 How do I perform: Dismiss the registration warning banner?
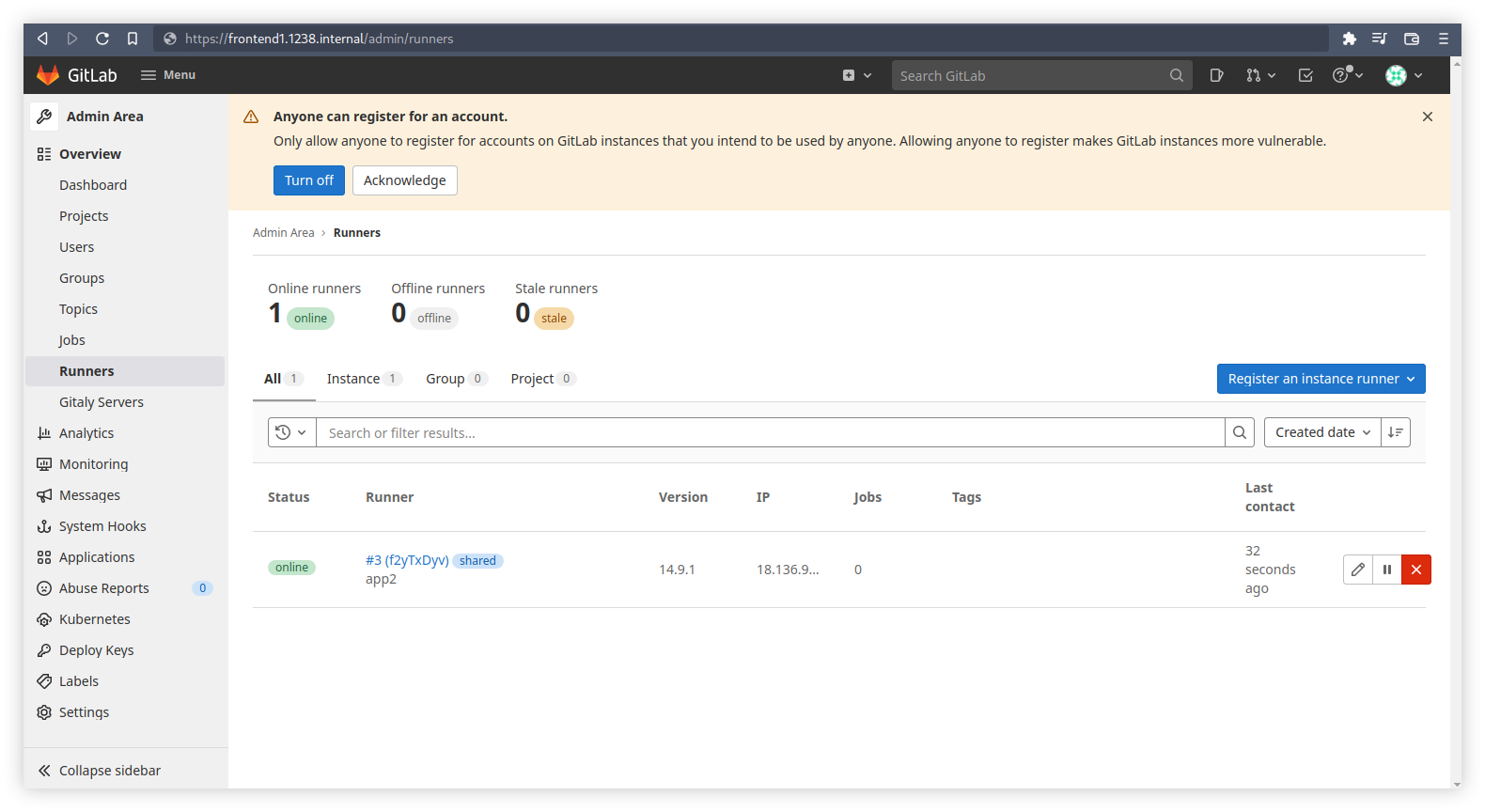(x=1427, y=117)
